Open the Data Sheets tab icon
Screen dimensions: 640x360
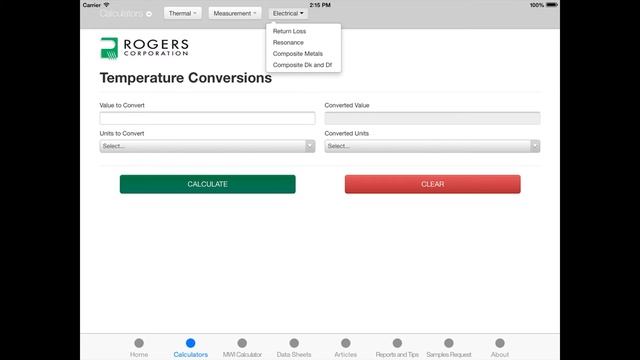coord(294,343)
